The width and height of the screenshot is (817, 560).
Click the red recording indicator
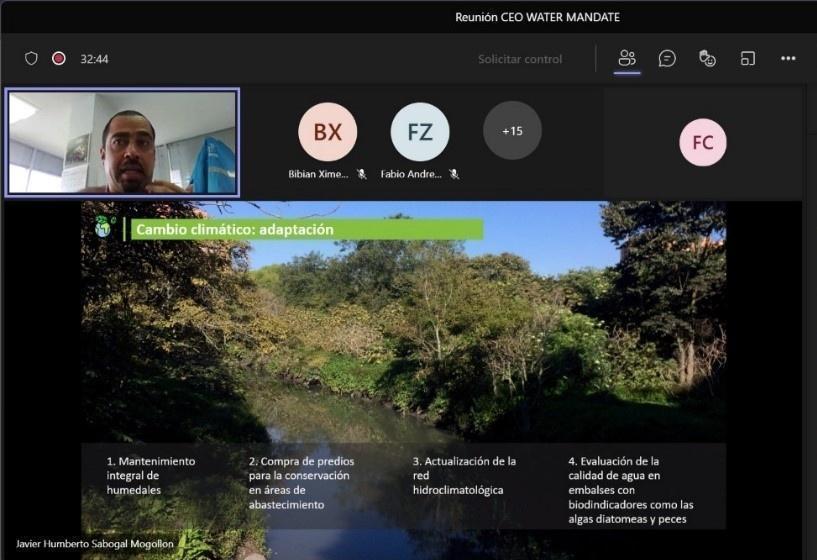click(59, 59)
